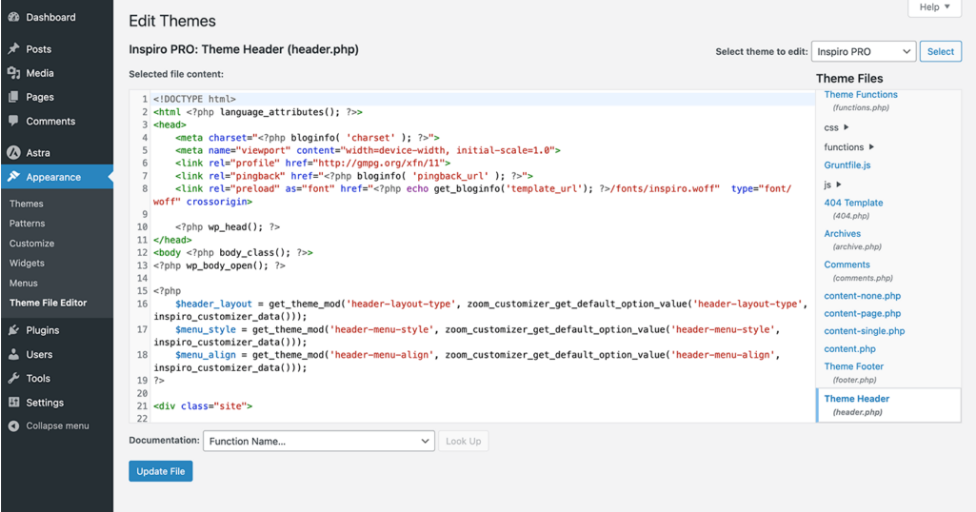The image size is (976, 512).
Task: Click the wp_body_open() code line
Action: coord(219,266)
